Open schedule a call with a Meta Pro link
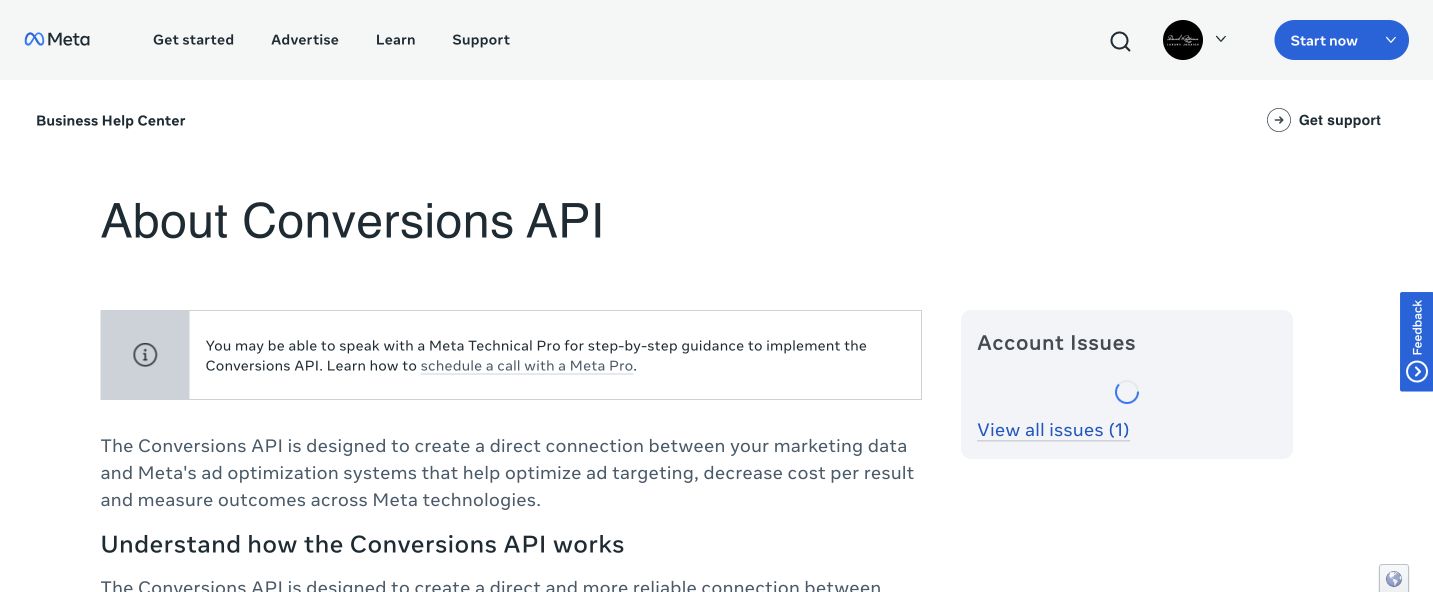1433x592 pixels. click(527, 366)
